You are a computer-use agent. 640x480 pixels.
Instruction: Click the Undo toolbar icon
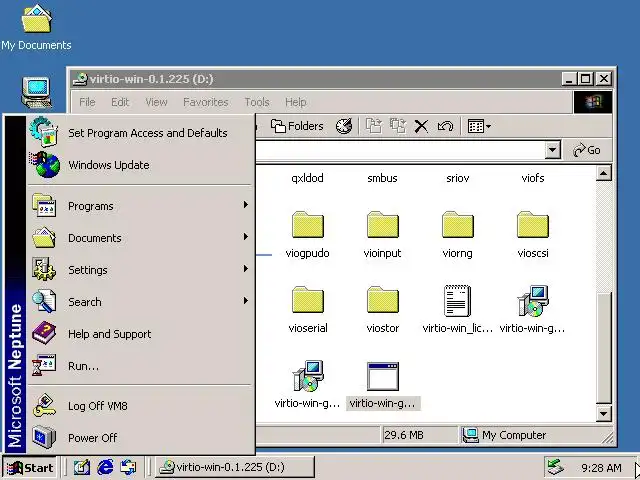(x=445, y=126)
